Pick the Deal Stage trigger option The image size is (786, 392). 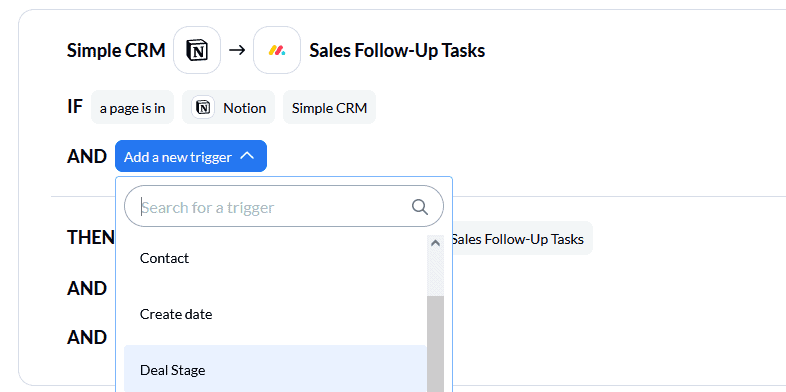(x=275, y=370)
